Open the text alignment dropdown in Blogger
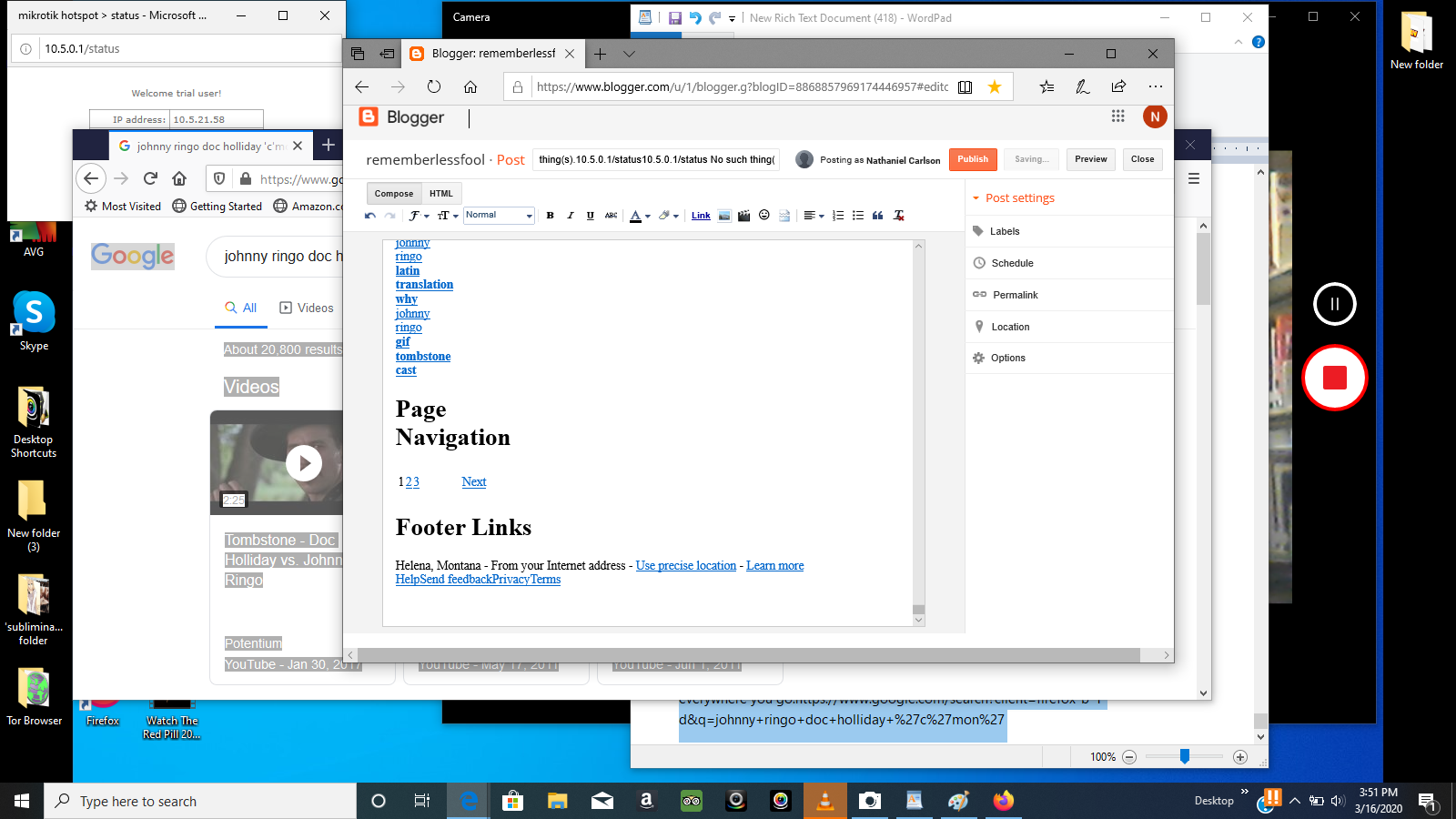Screen dimensions: 1456x819 tap(814, 216)
